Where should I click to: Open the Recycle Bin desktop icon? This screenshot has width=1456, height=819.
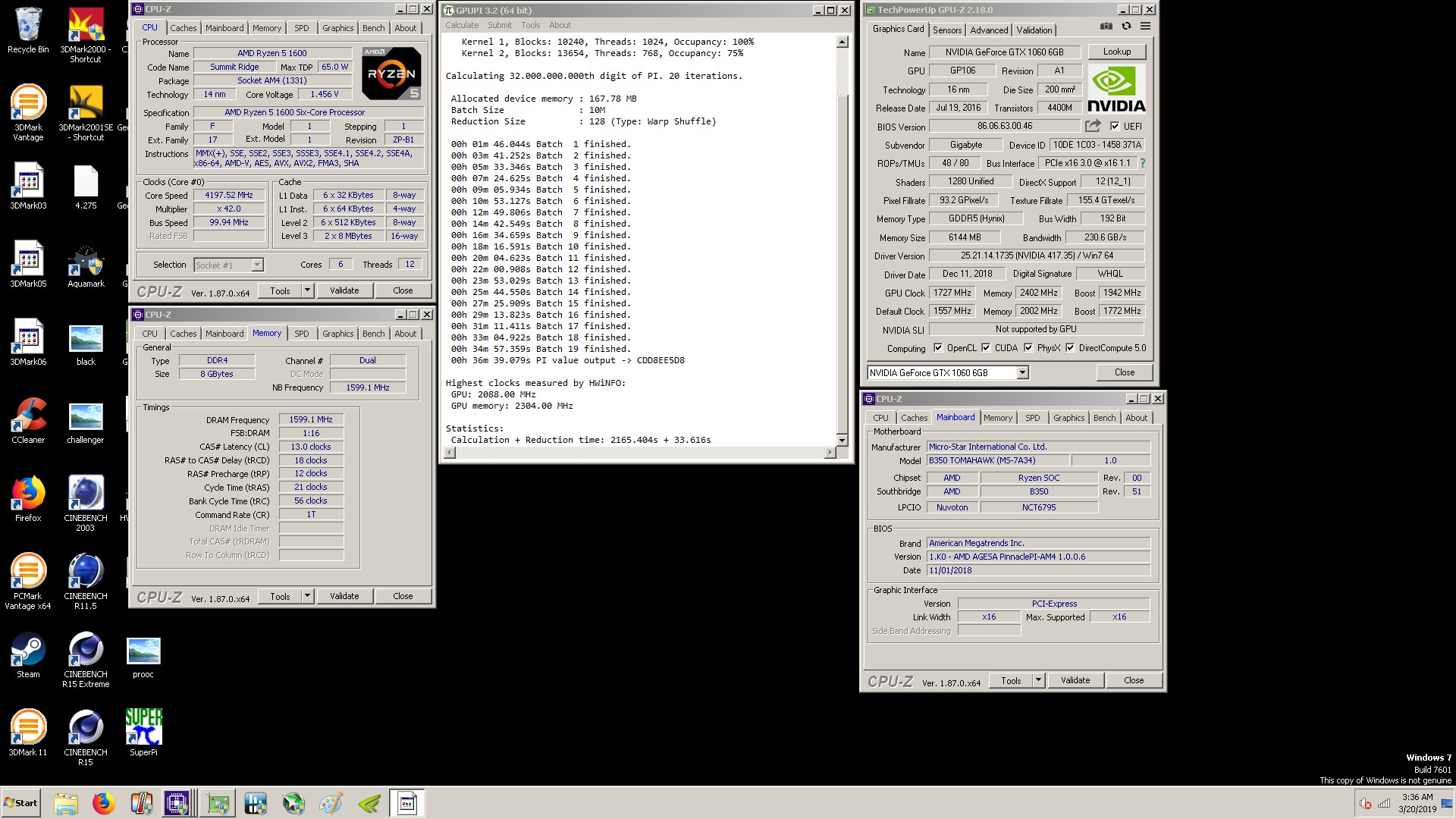tap(28, 30)
